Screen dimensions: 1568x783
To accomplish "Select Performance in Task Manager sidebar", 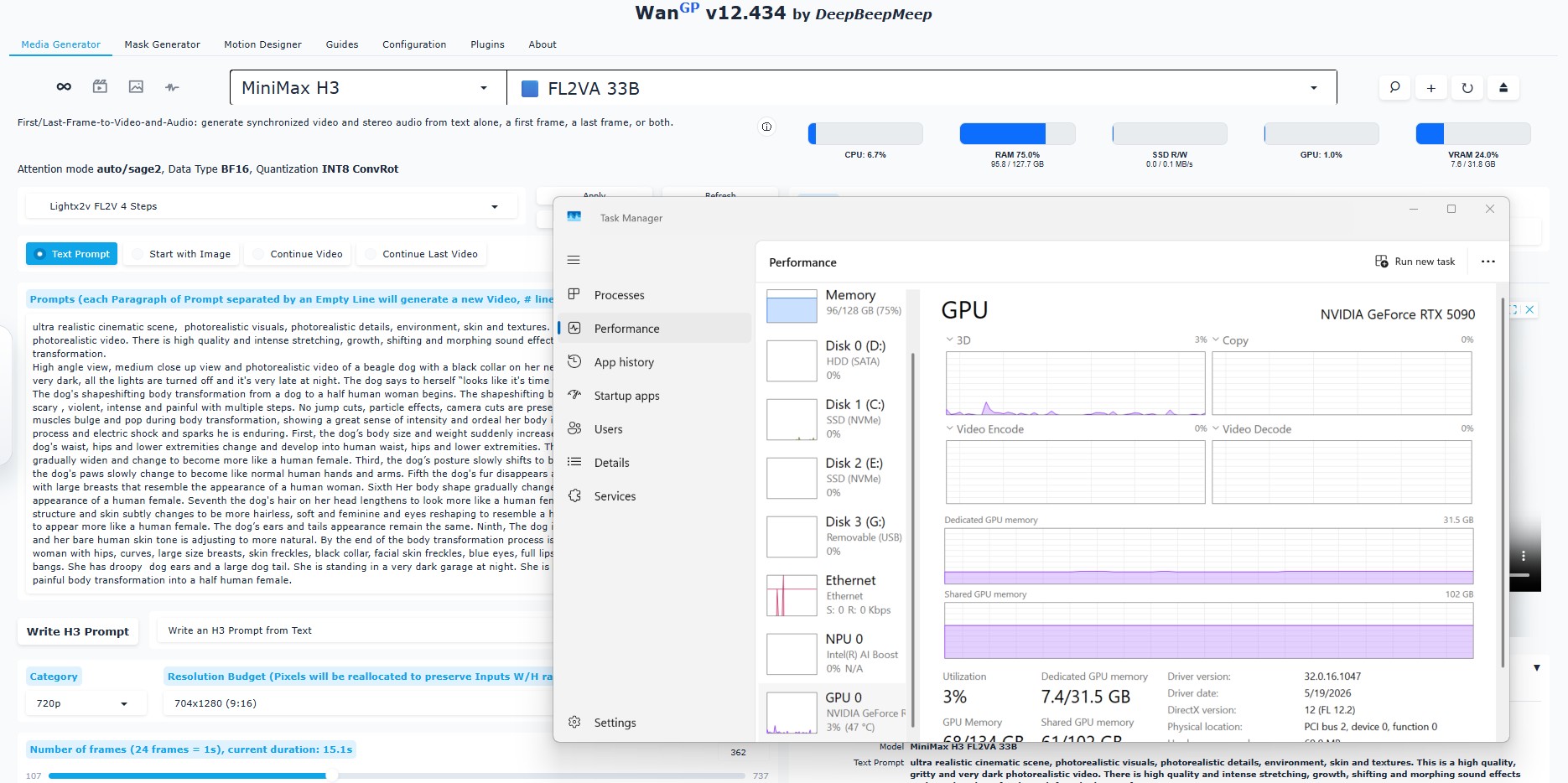I will [655, 329].
